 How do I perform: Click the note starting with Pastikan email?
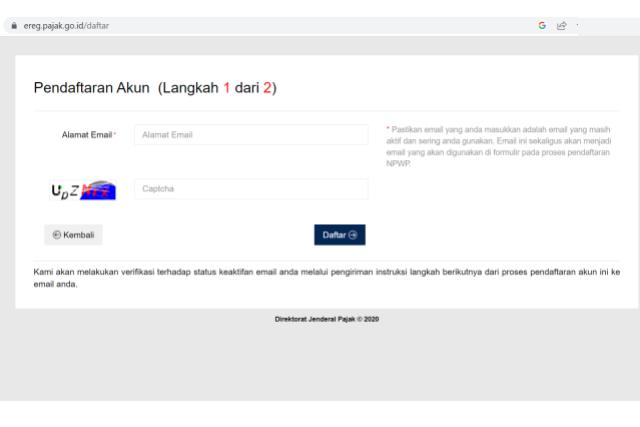[x=498, y=147]
